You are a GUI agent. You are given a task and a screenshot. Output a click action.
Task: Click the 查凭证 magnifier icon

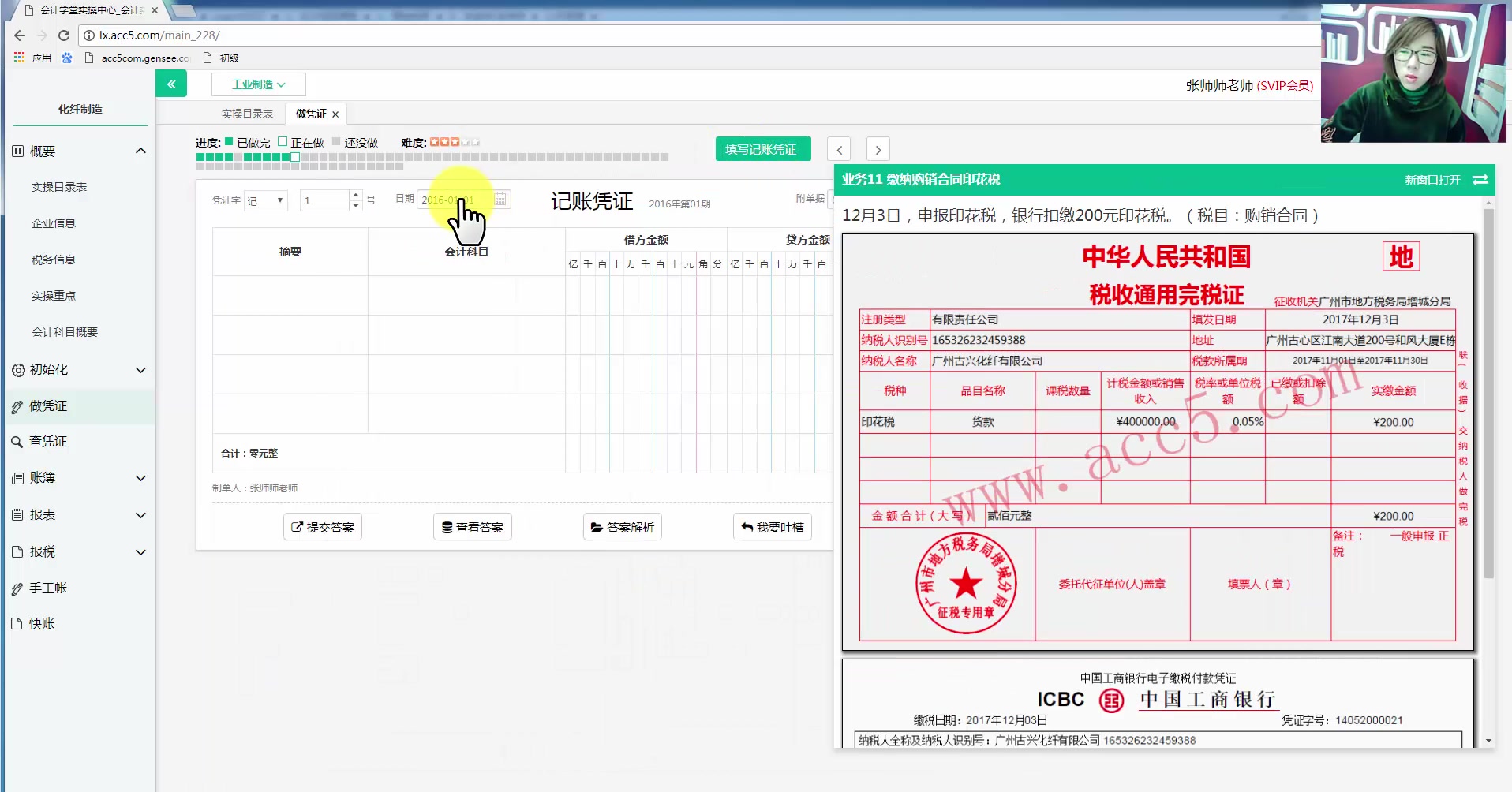pyautogui.click(x=16, y=441)
